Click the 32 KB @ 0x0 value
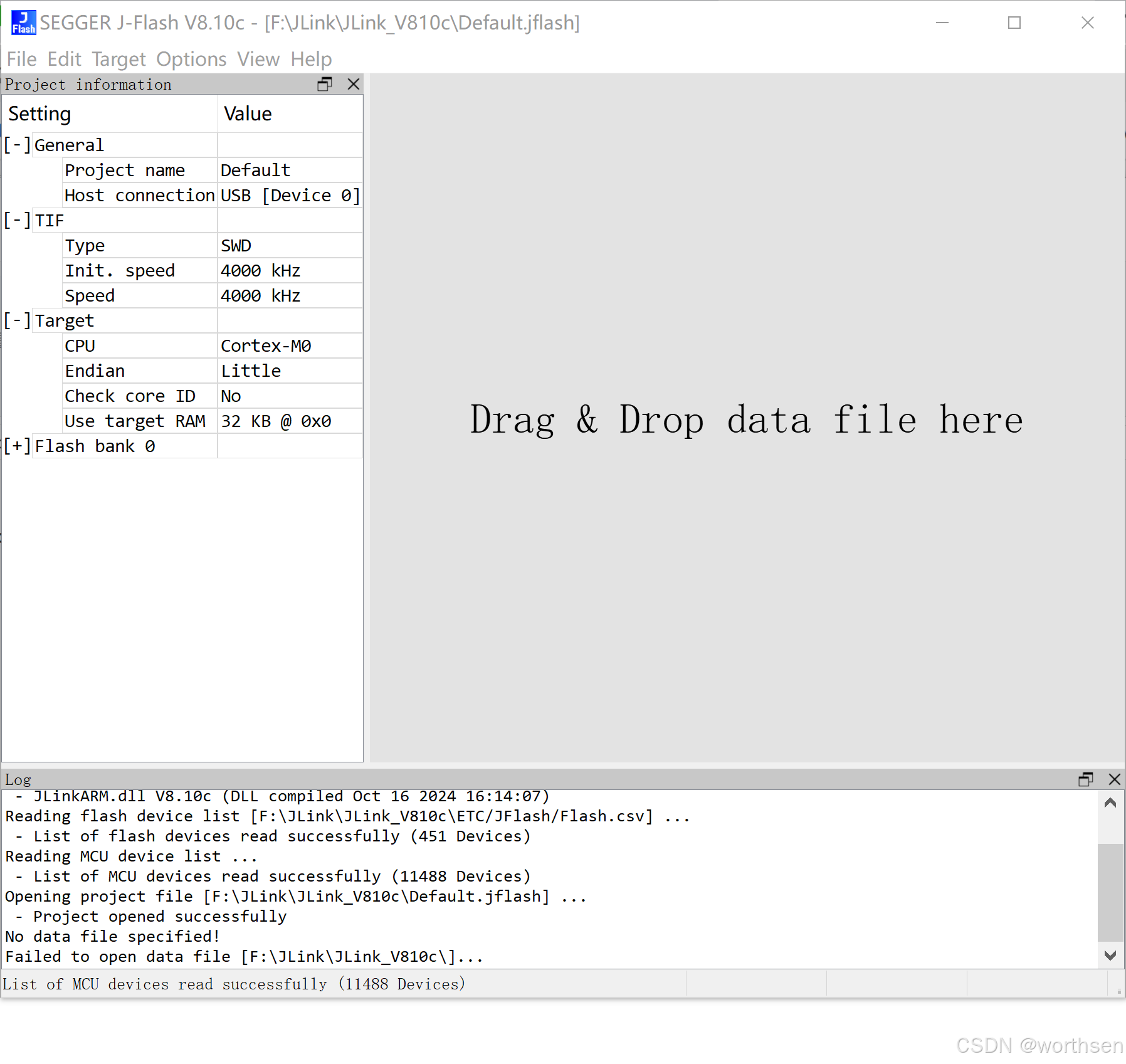 290,421
